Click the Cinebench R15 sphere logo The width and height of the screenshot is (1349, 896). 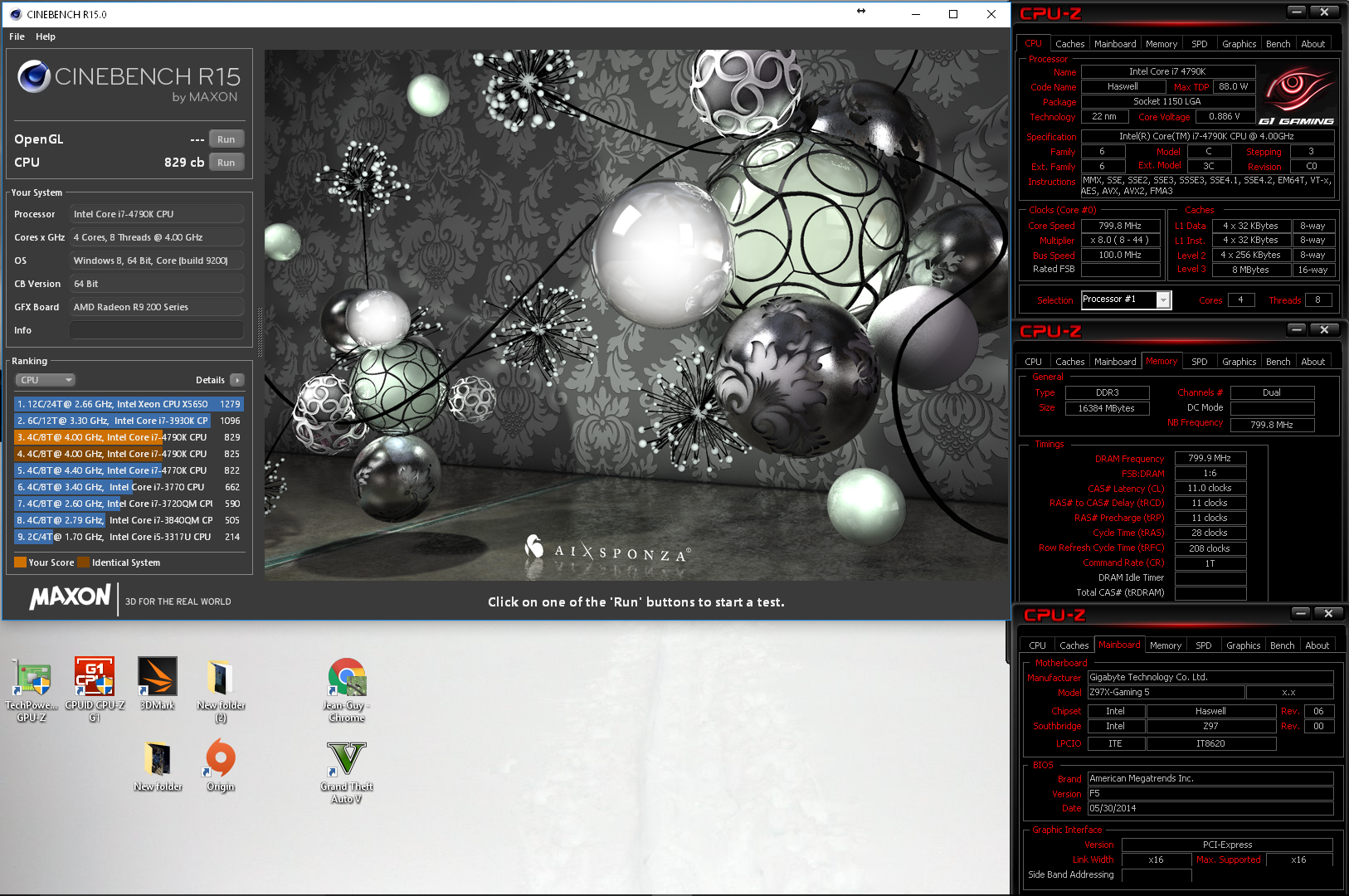pos(34,76)
